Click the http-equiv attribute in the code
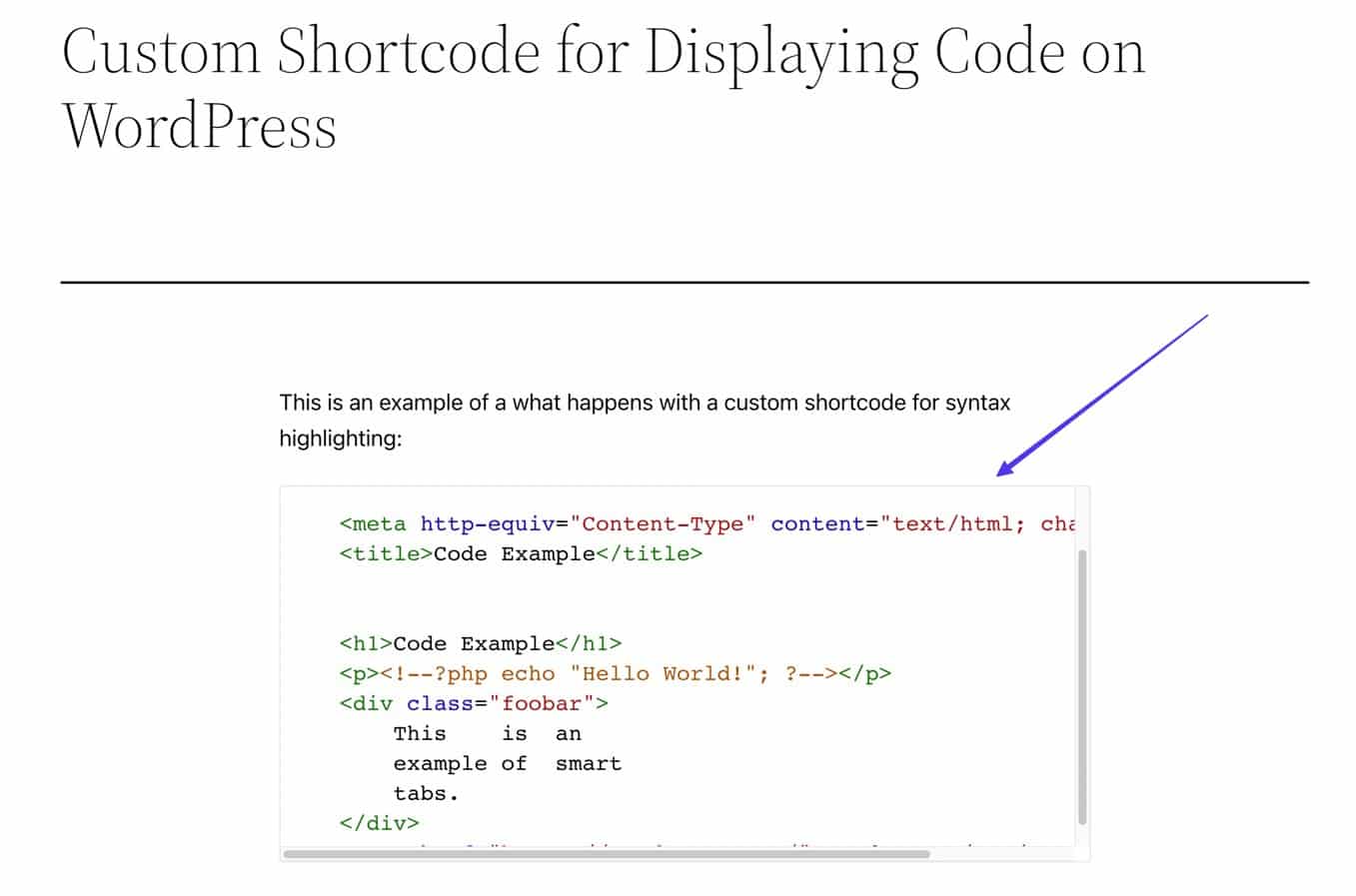The width and height of the screenshot is (1356, 896). [x=487, y=524]
